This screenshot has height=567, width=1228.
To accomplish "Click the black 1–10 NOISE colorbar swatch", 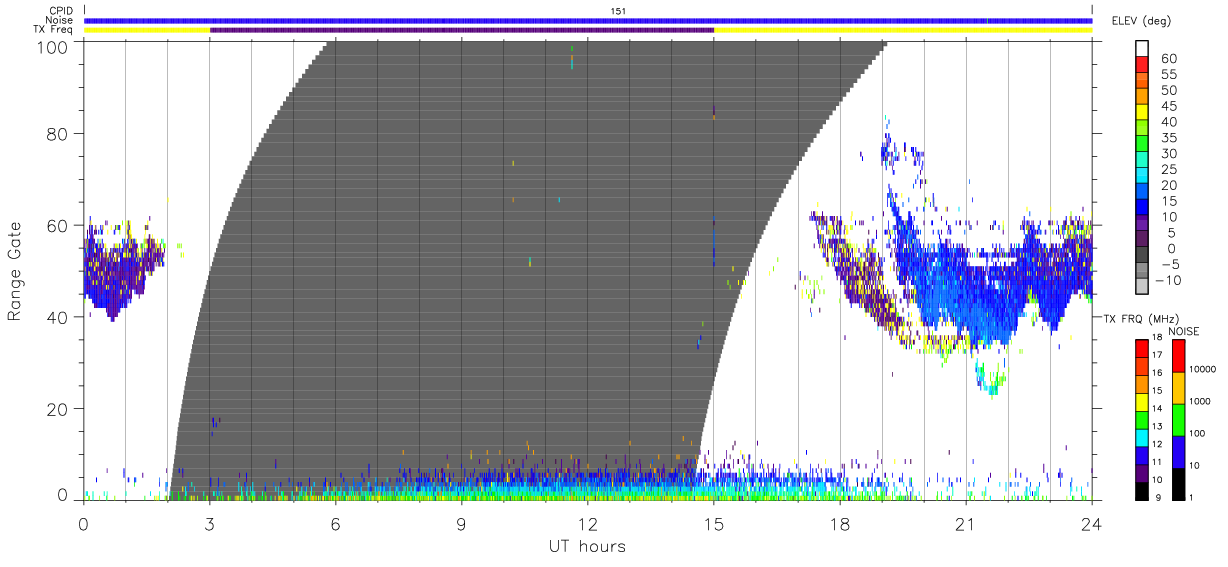I will click(1178, 484).
